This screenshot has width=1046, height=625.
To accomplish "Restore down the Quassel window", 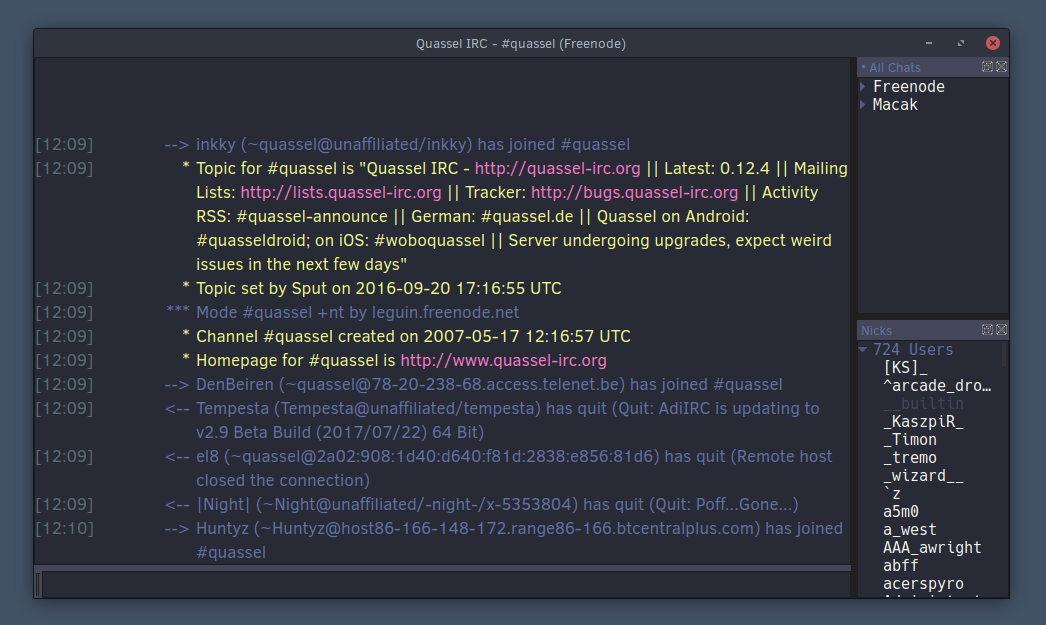I will coord(961,43).
